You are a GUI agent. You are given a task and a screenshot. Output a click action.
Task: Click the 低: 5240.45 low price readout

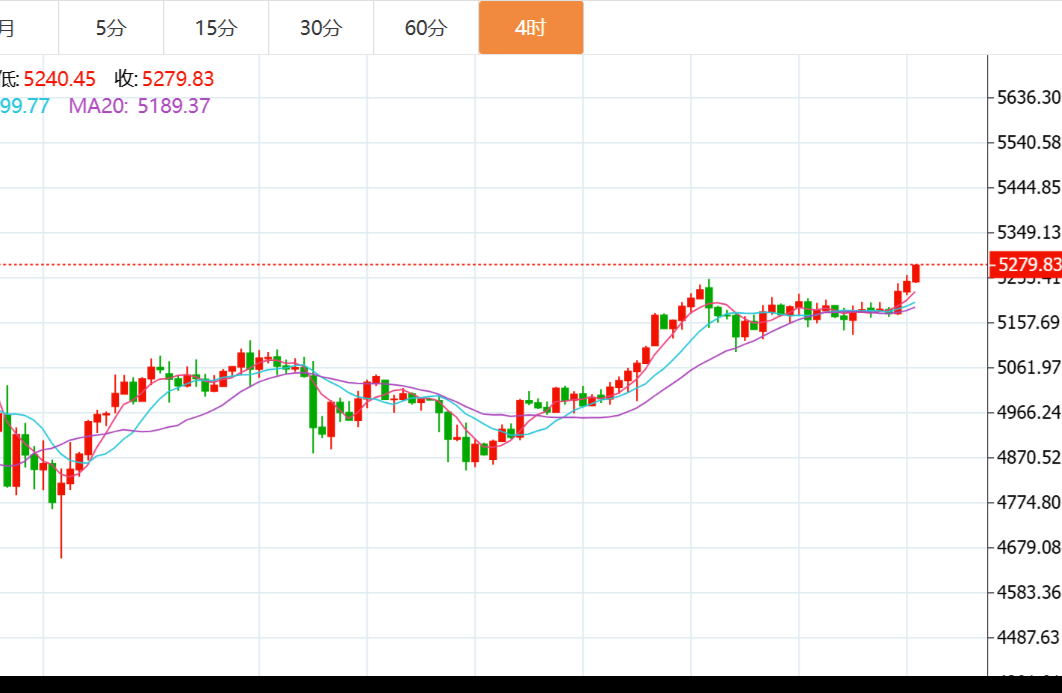click(48, 79)
